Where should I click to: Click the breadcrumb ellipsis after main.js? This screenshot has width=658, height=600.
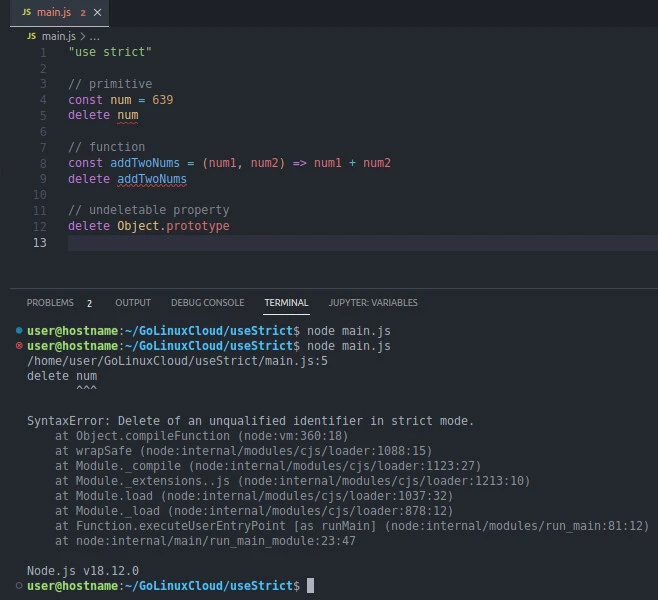pos(95,37)
